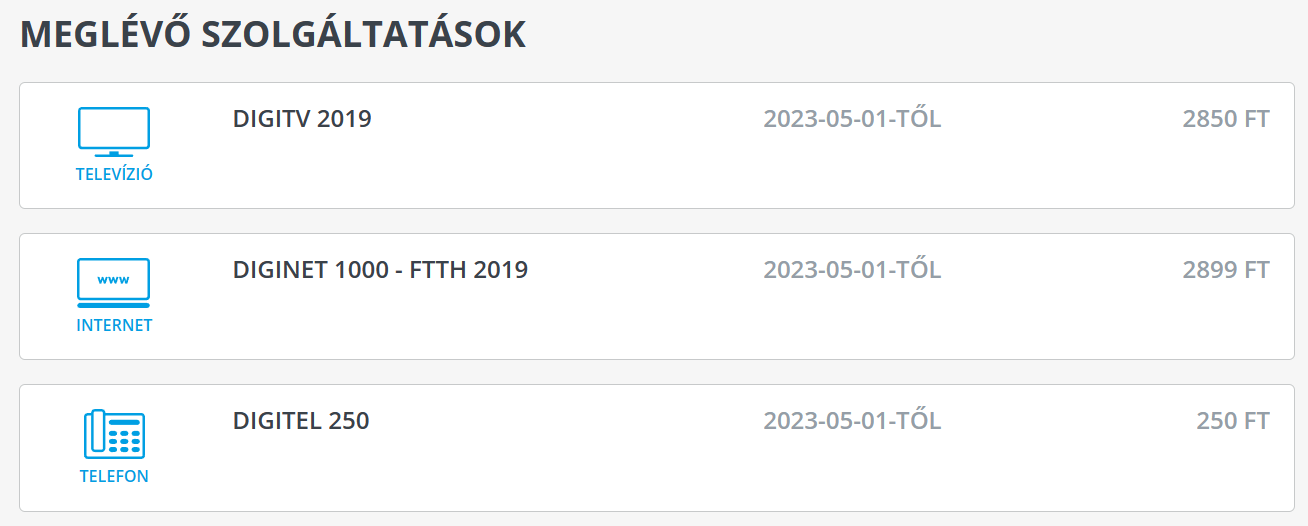Click the www text inside the laptop icon
Screen dimensions: 1308x526
(114, 279)
